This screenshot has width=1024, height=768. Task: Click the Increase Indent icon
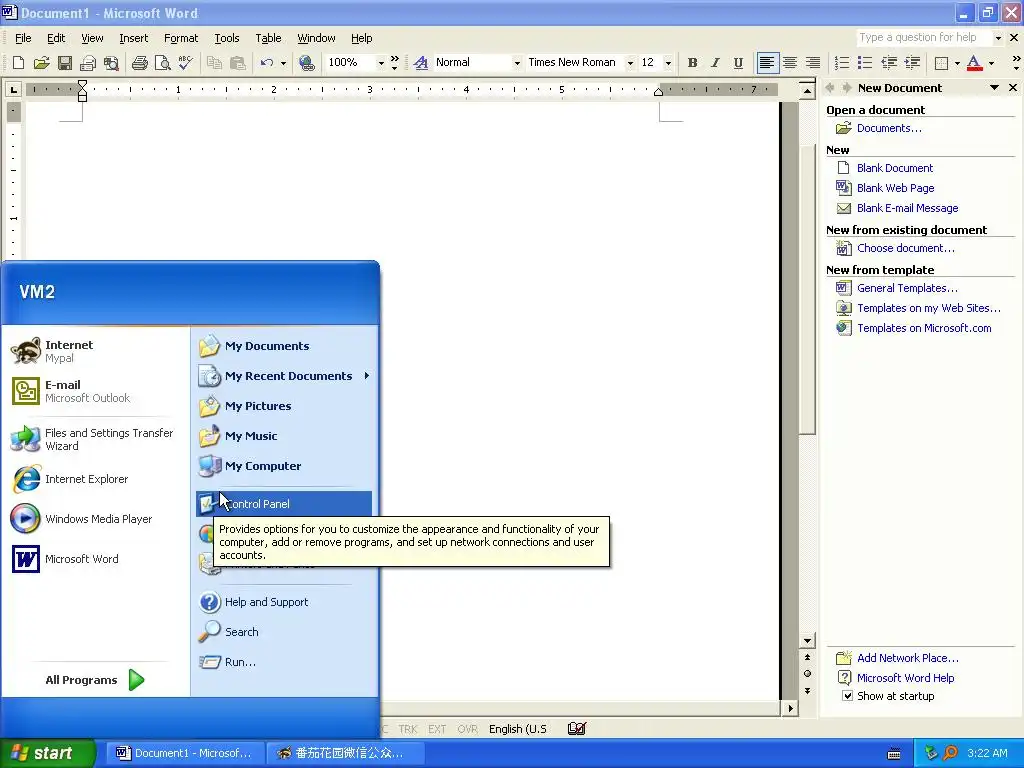(912, 63)
